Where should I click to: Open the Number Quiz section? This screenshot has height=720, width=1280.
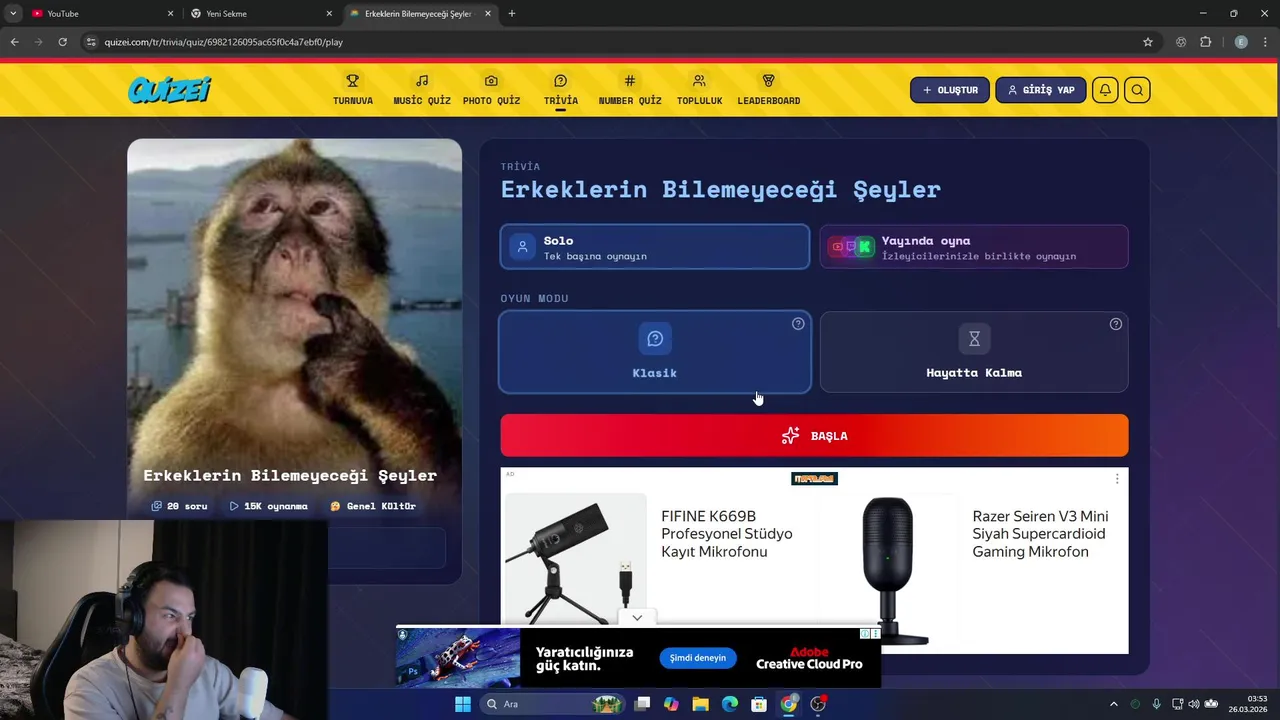(630, 89)
